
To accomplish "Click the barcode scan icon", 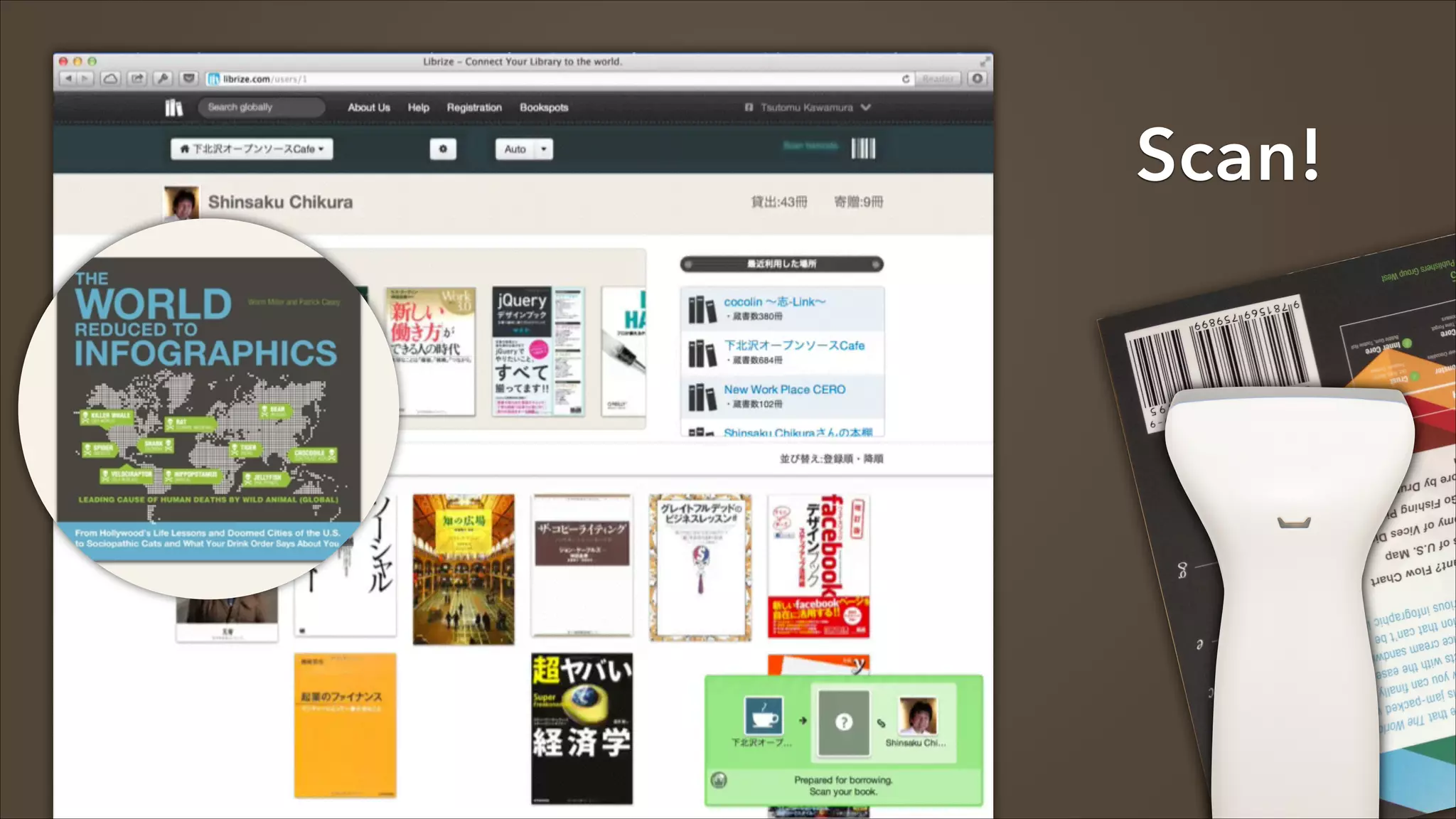I will [x=863, y=149].
